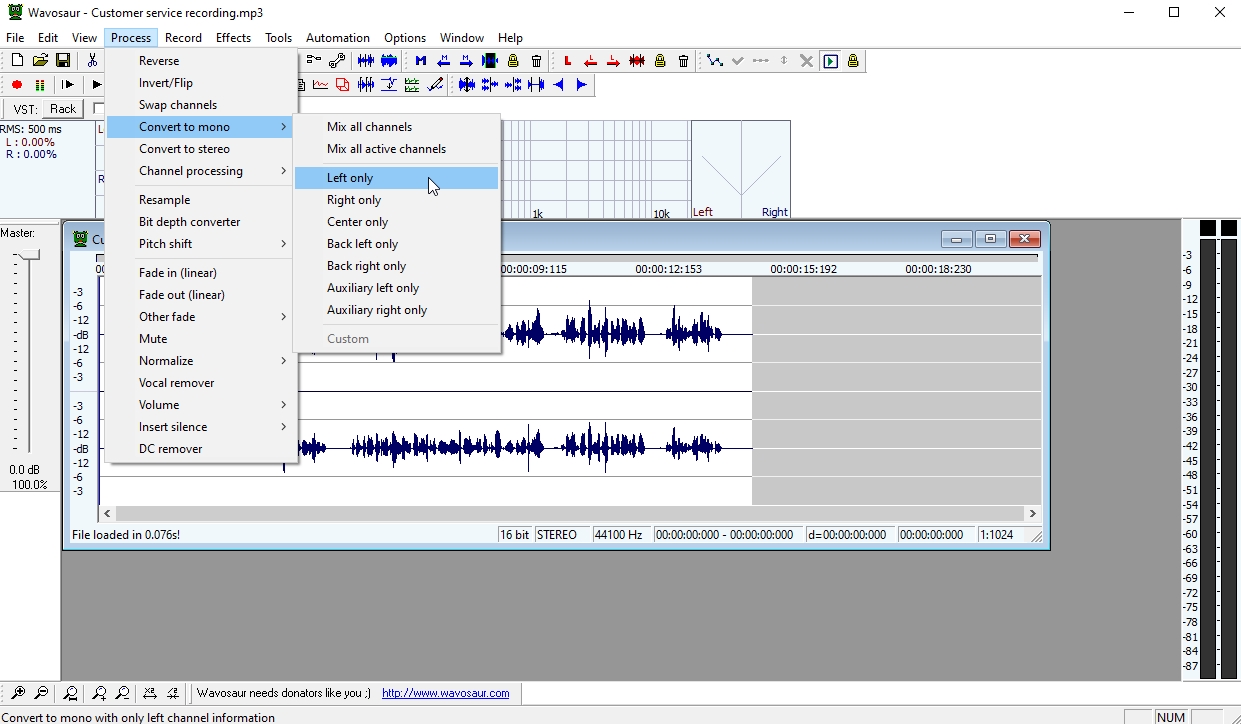Click the blue M add marker icon

tap(420, 61)
